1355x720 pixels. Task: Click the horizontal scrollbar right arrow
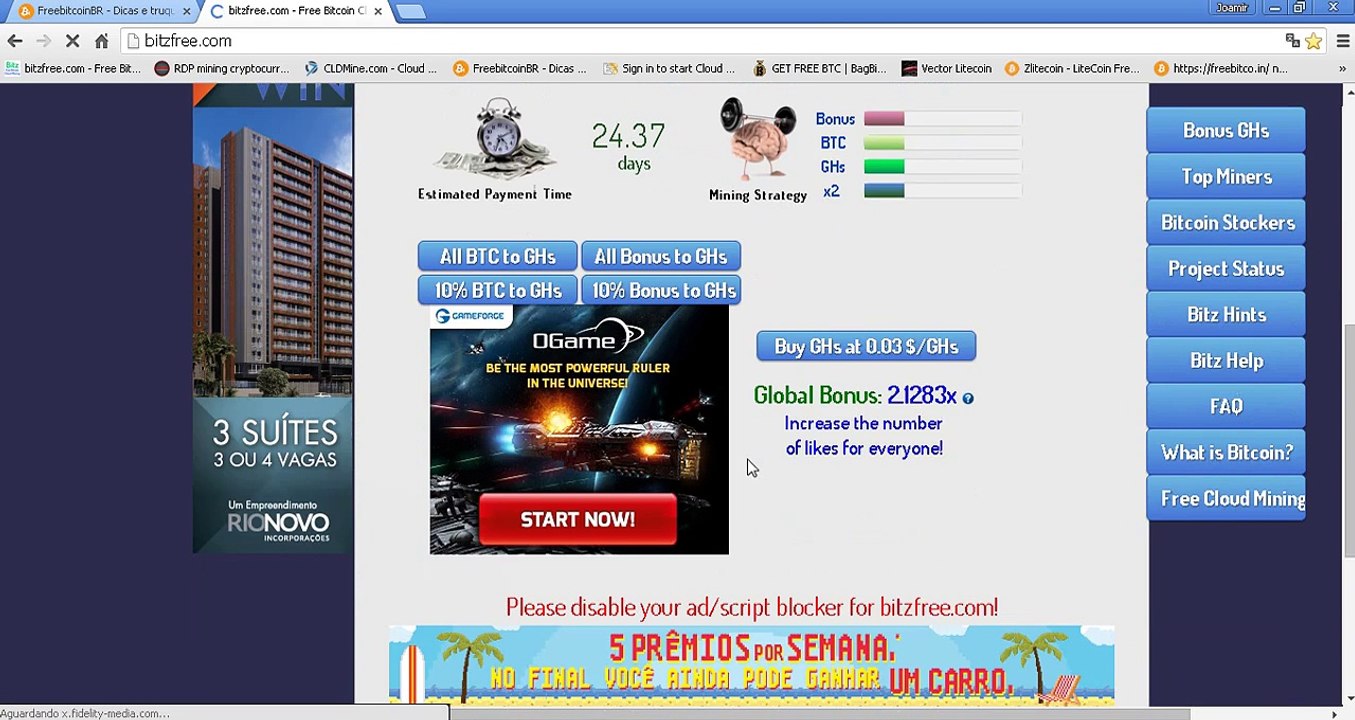pyautogui.click(x=1334, y=713)
